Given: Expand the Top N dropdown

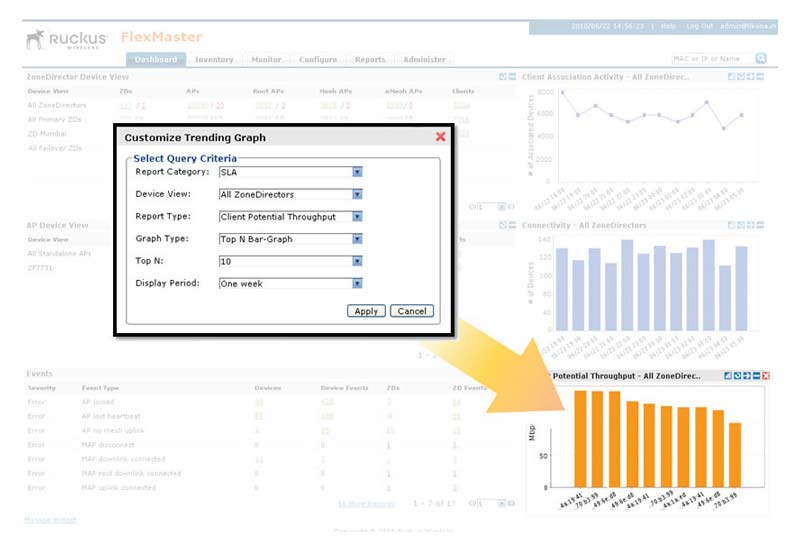Looking at the screenshot, I should tap(290, 261).
